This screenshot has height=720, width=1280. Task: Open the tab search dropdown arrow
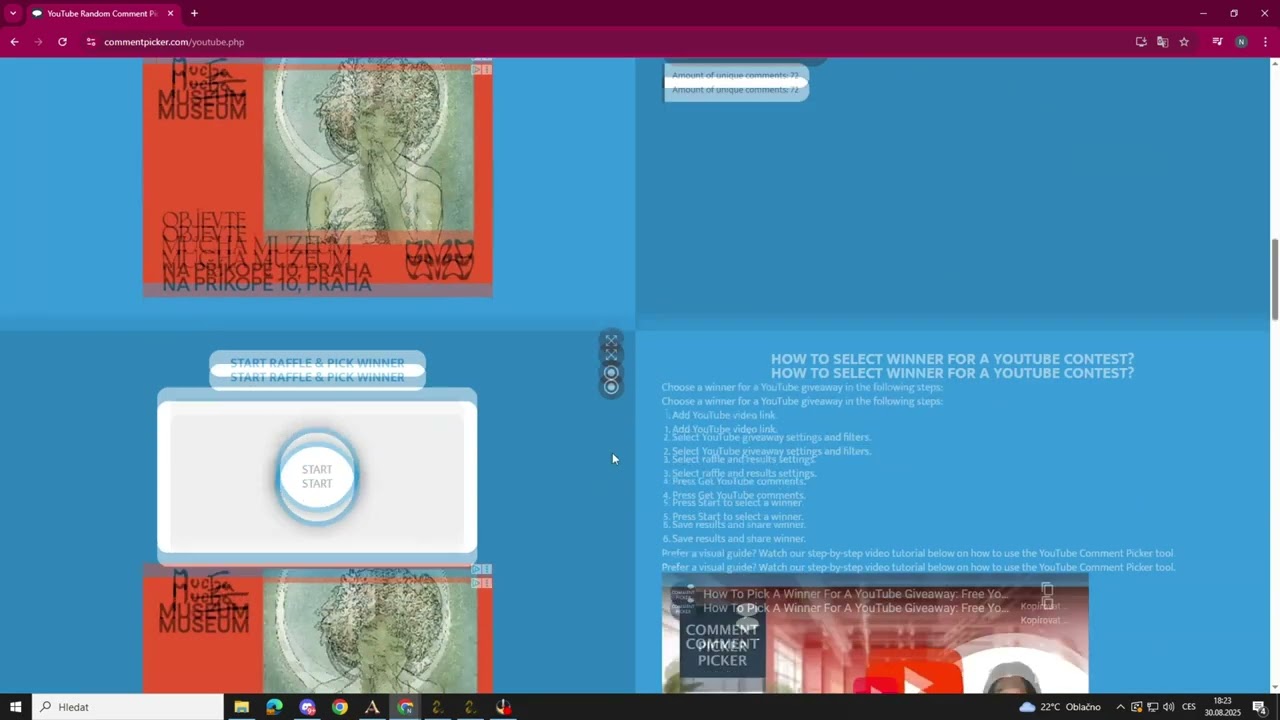13,14
